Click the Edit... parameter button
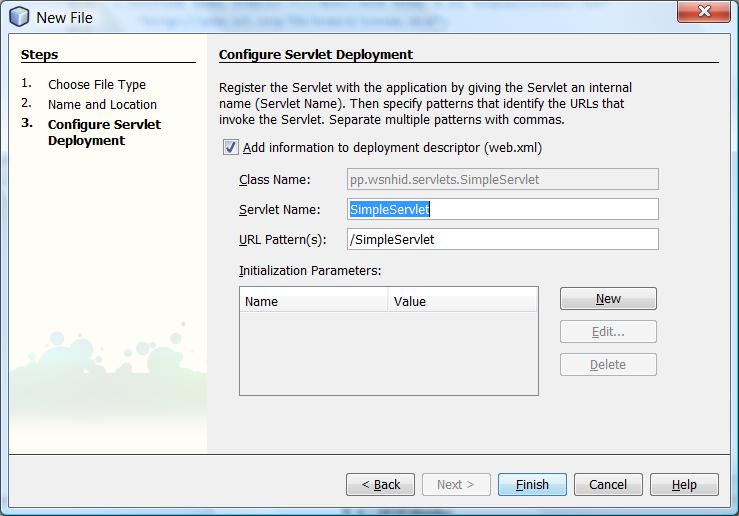The image size is (739, 516). point(608,332)
